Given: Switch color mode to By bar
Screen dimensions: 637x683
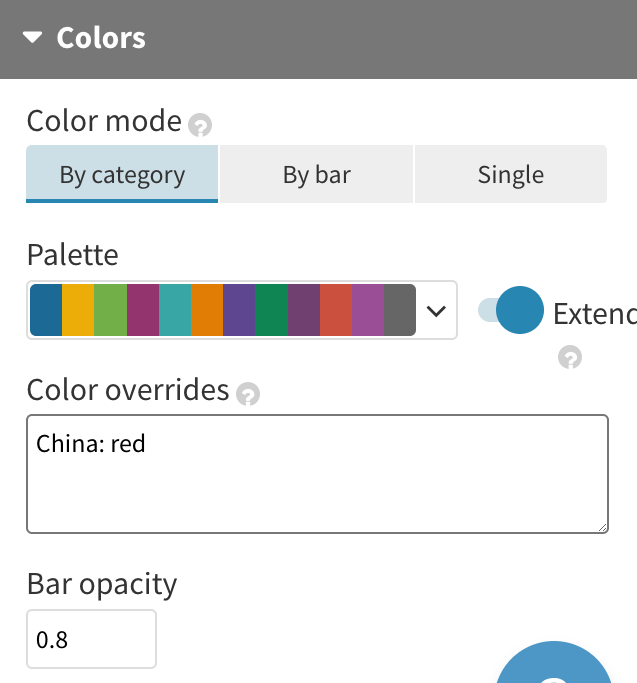Looking at the screenshot, I should click(x=316, y=175).
